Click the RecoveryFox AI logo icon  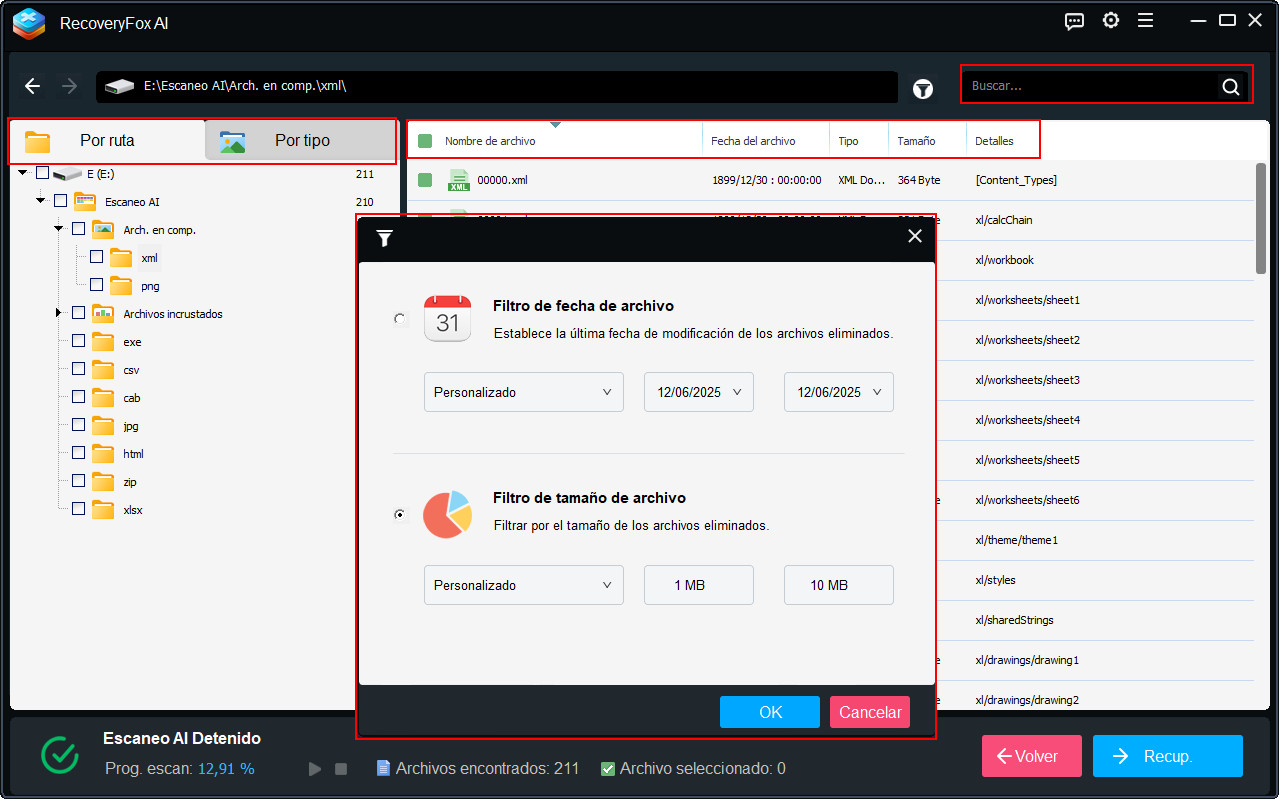(x=28, y=22)
